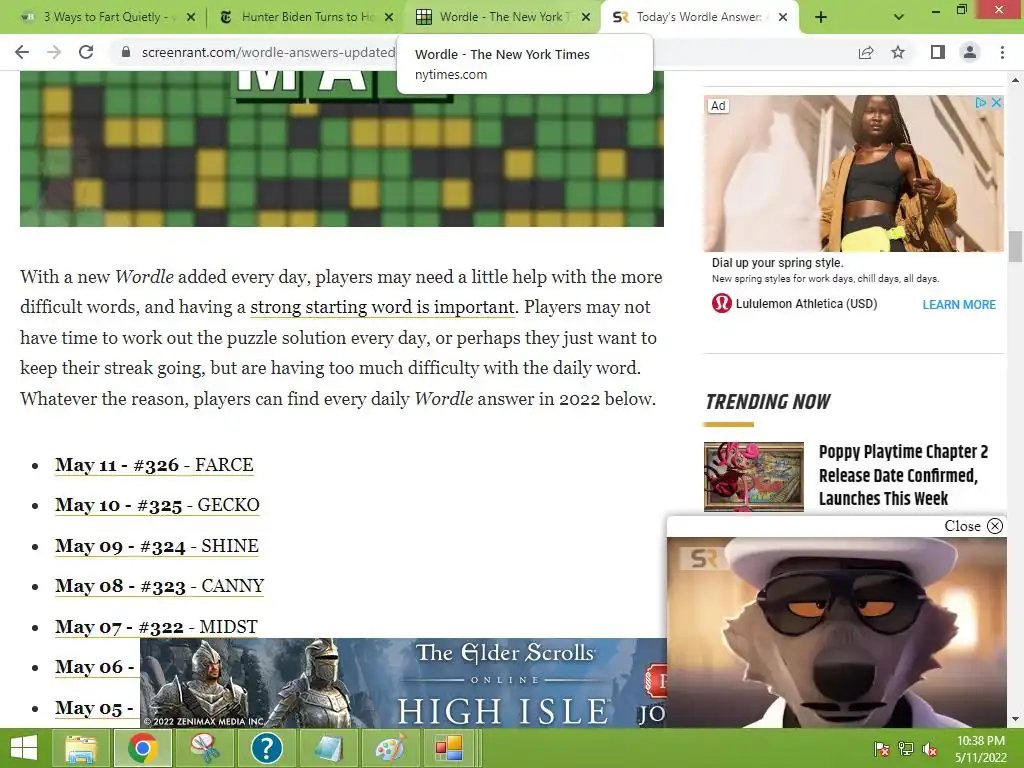Open the May 11 #326 FARCE link
Screen dimensions: 1024x768
(x=154, y=465)
